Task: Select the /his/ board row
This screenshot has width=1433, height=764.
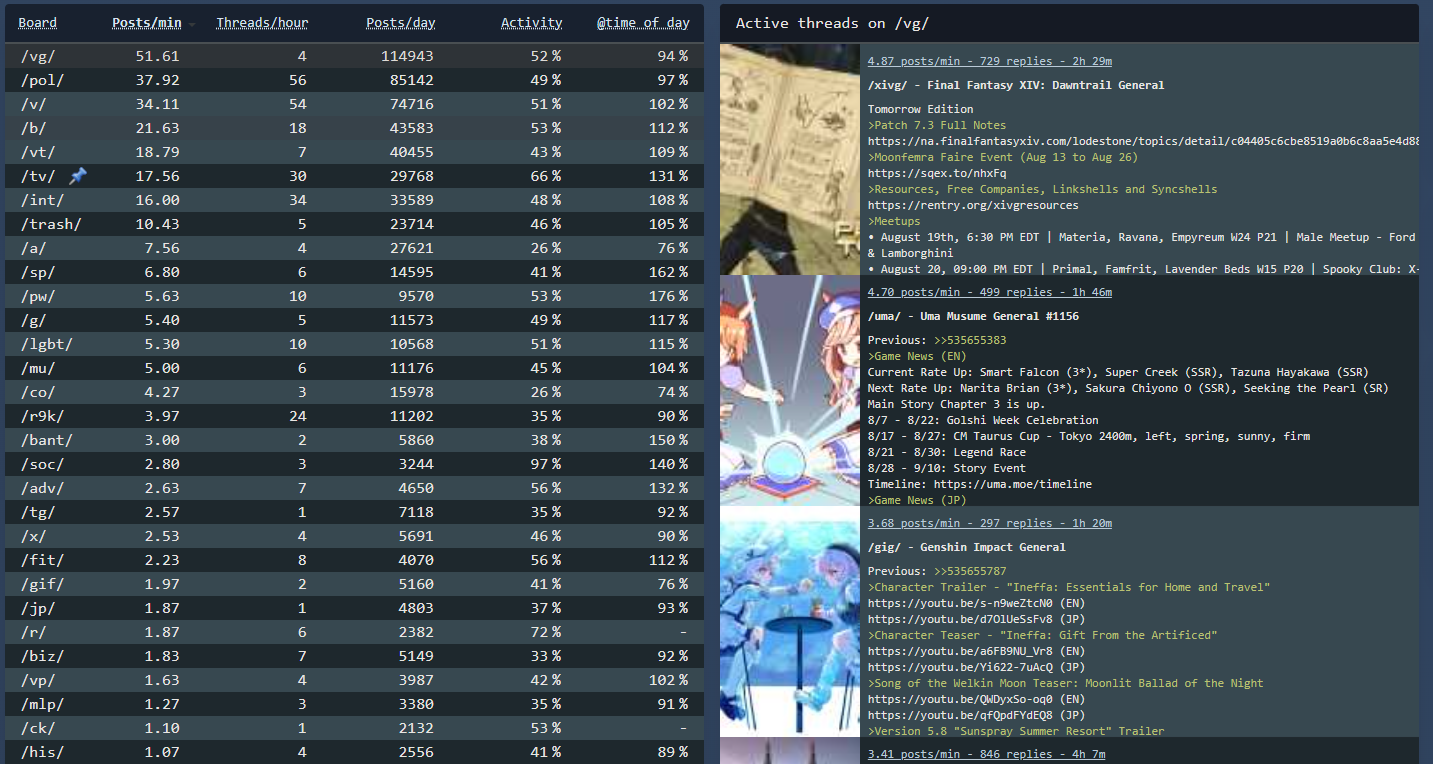Action: click(354, 752)
